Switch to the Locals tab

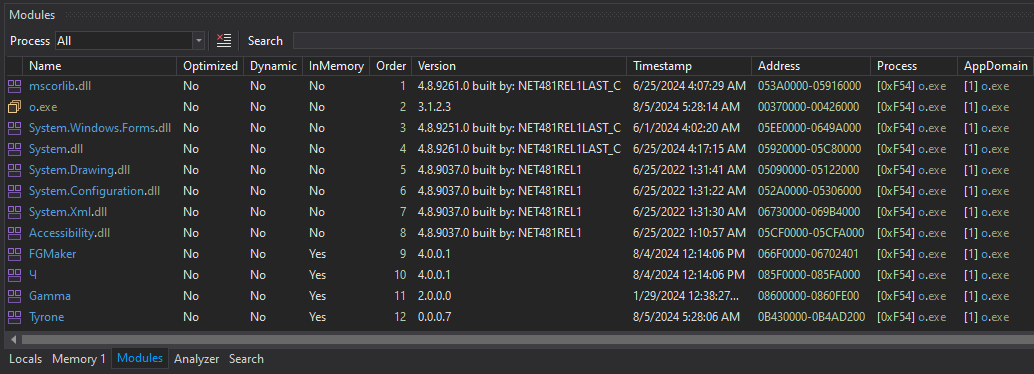coord(25,359)
